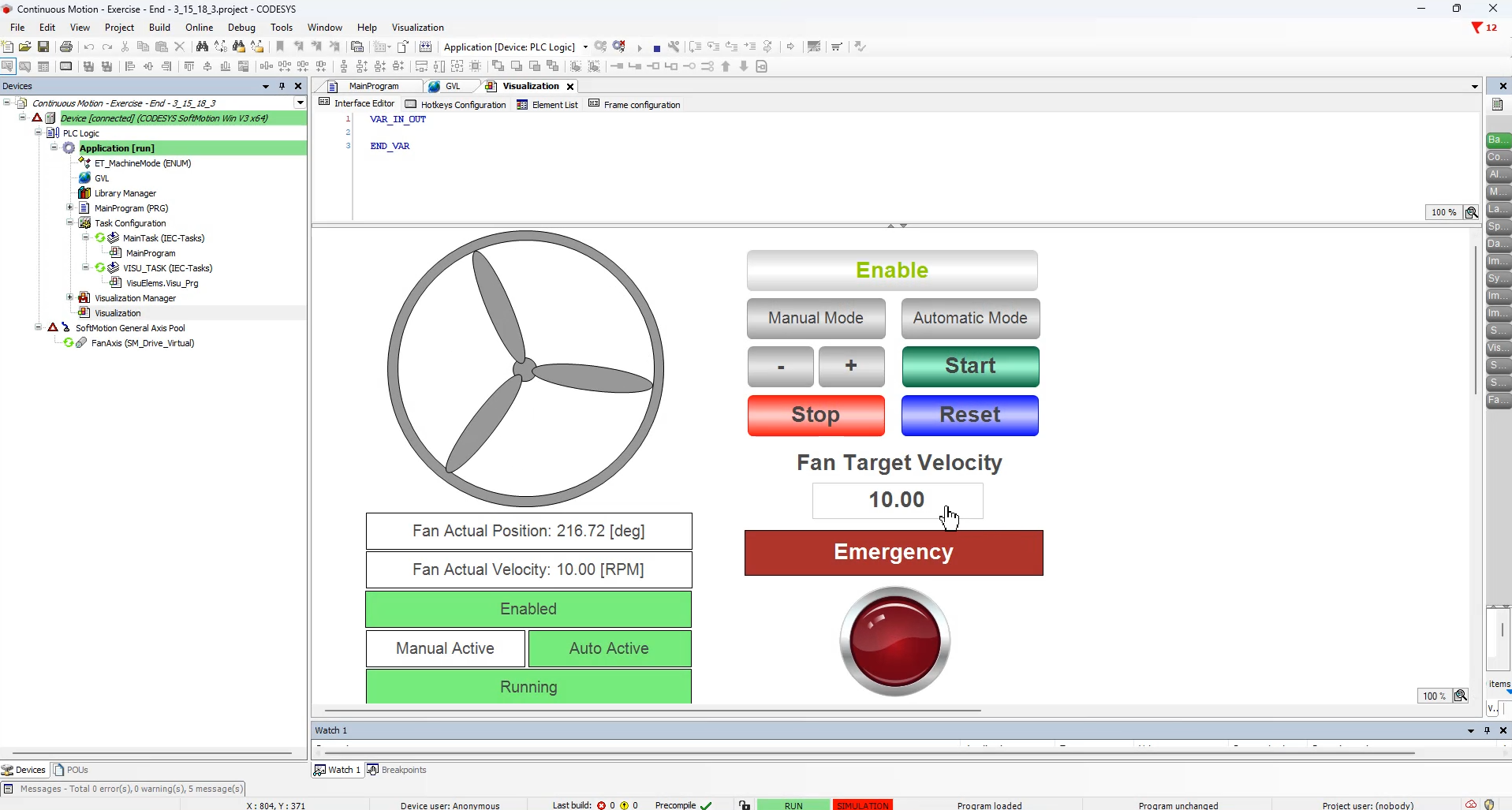This screenshot has height=810, width=1512.
Task: Pin the Devices panel open
Action: pos(282,86)
